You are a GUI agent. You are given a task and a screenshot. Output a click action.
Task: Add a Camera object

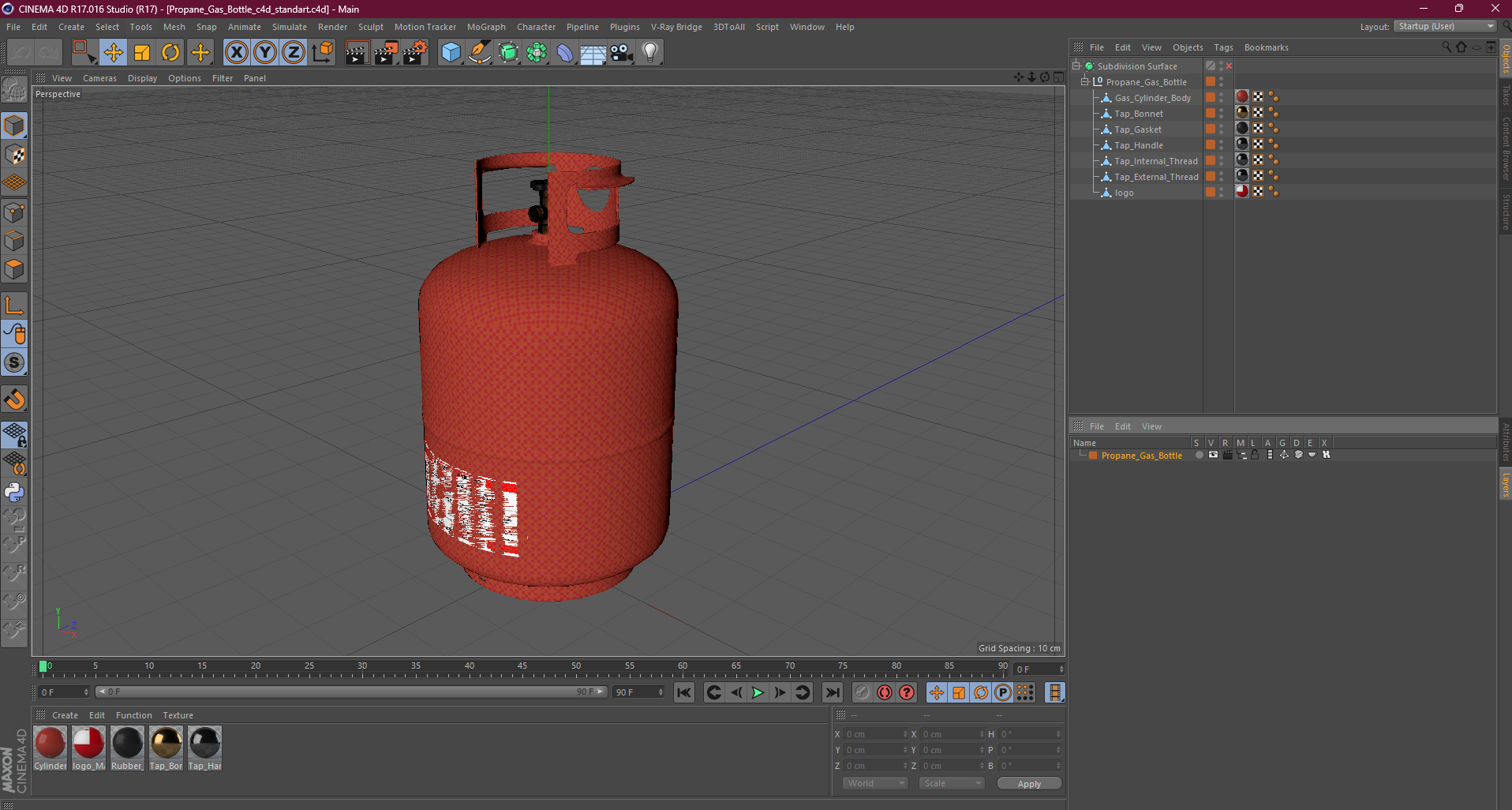[622, 53]
